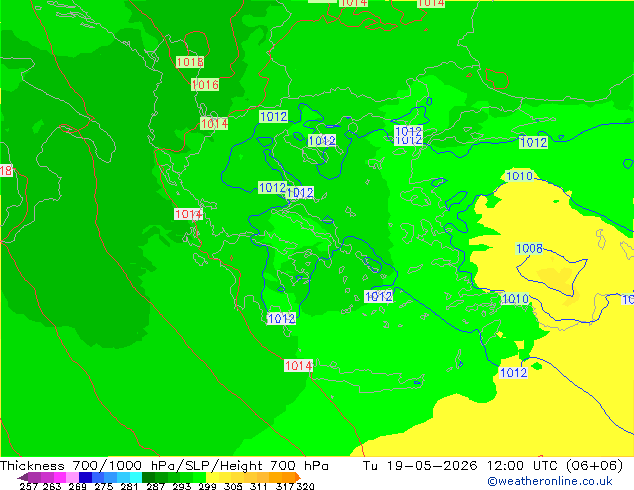Click the 317 value on the colour scale
The height and width of the screenshot is (490, 634).
(285, 486)
